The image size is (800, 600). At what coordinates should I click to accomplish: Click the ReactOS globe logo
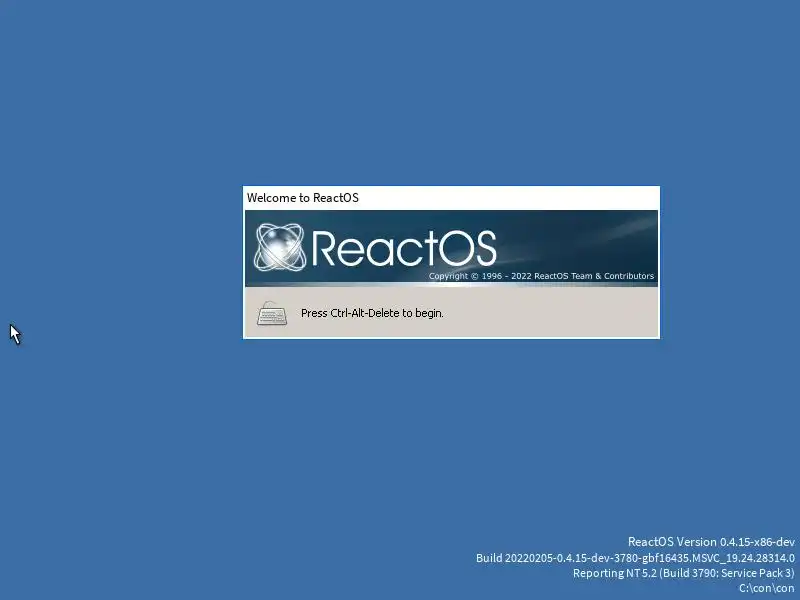pyautogui.click(x=280, y=247)
